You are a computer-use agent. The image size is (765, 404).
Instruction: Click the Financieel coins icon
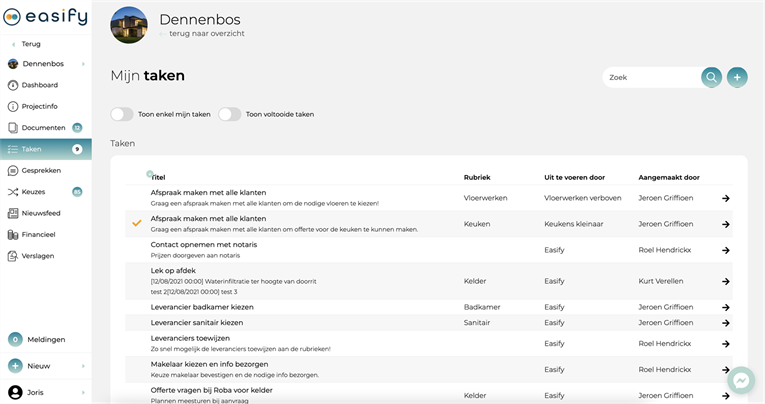coord(13,235)
